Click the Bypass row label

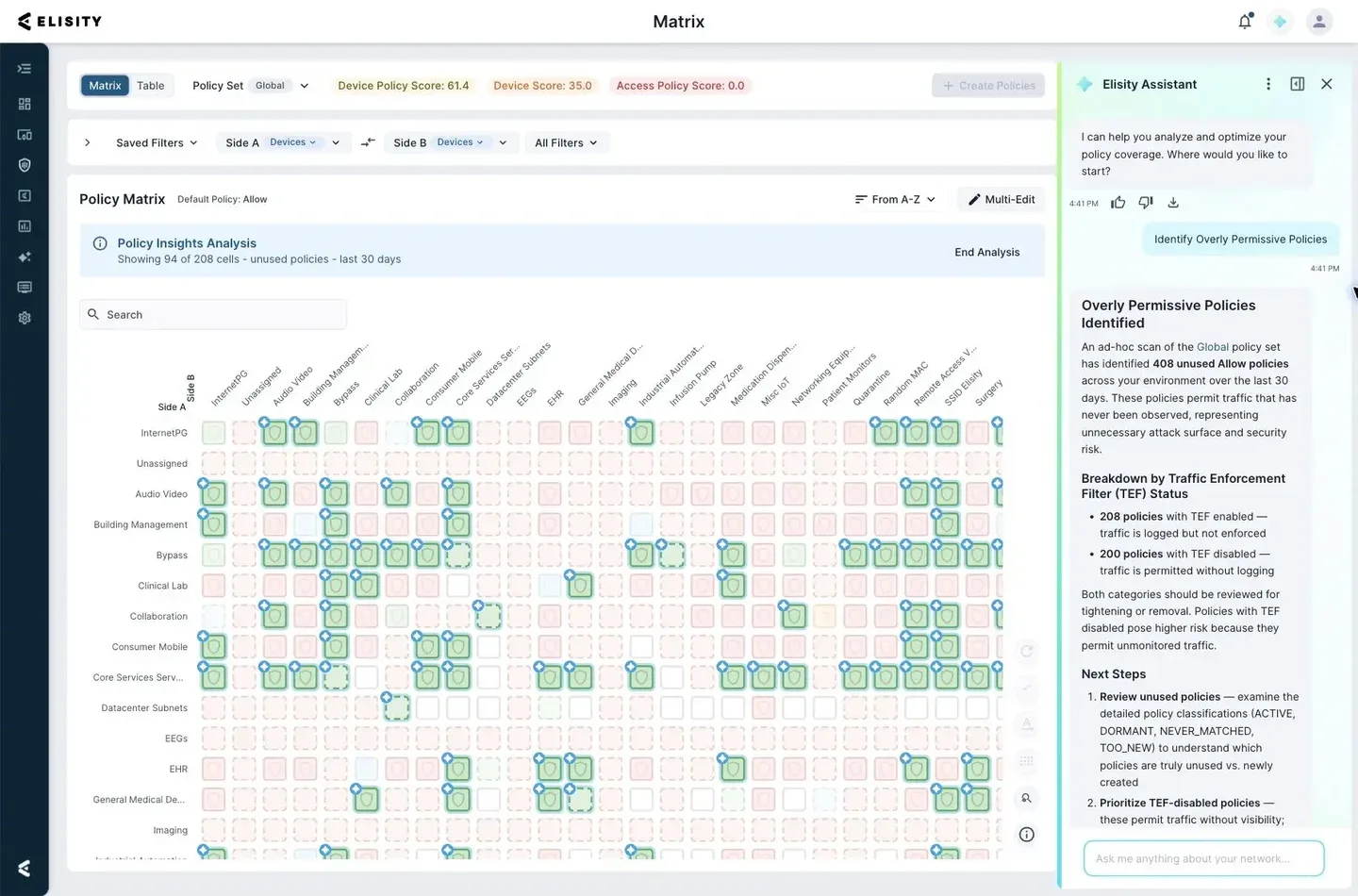pos(172,556)
